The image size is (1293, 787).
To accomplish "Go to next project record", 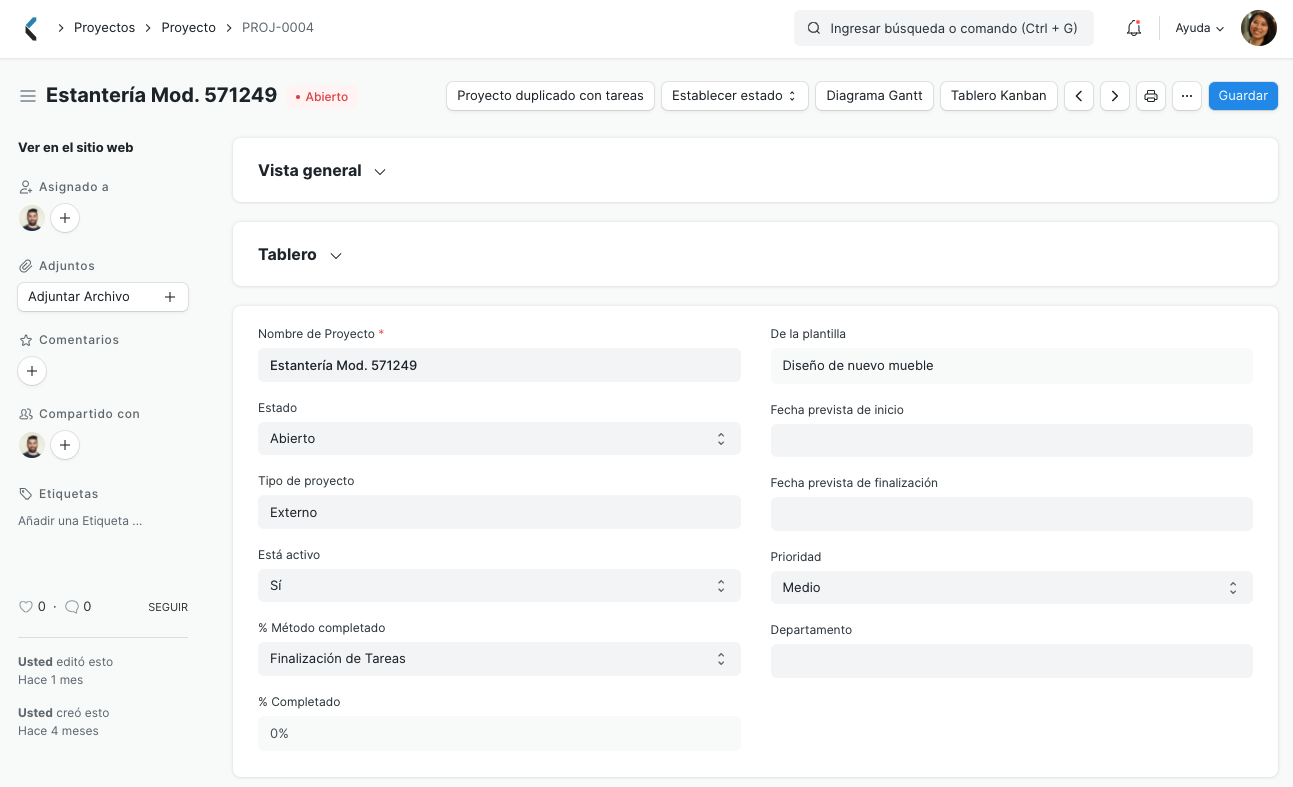I will coord(1115,96).
